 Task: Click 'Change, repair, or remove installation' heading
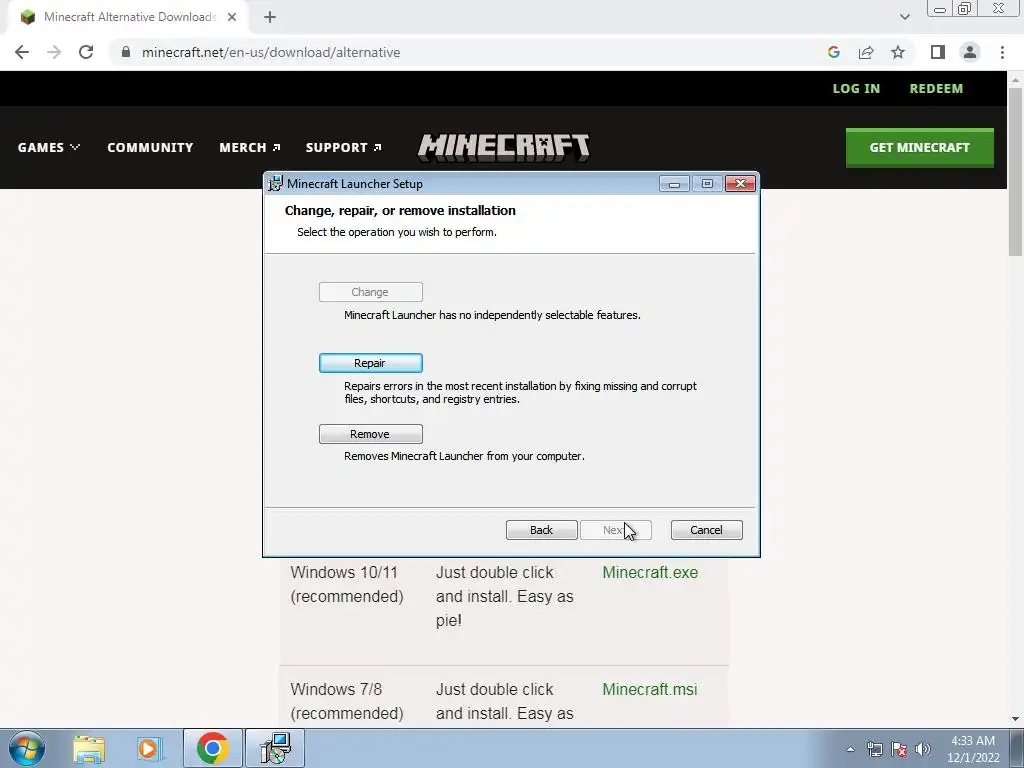(x=400, y=210)
